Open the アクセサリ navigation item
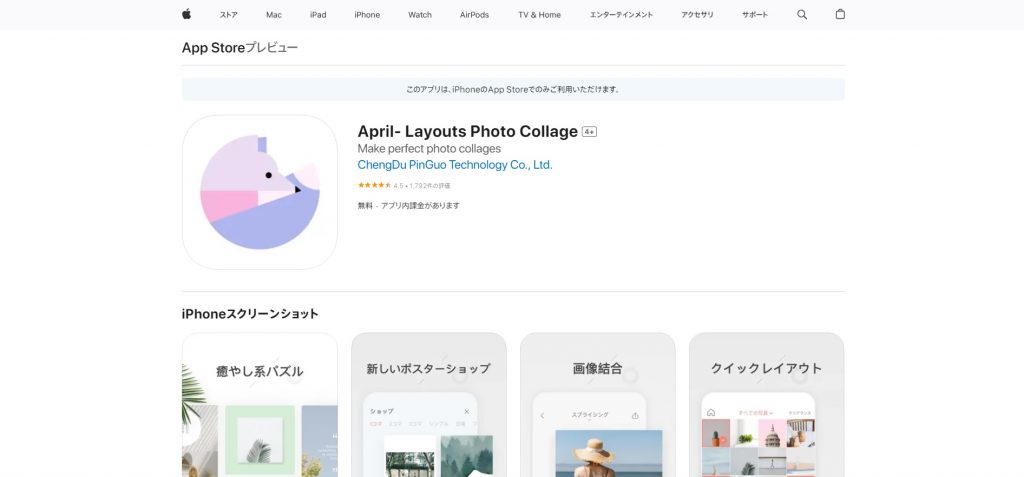1024x477 pixels. [697, 15]
